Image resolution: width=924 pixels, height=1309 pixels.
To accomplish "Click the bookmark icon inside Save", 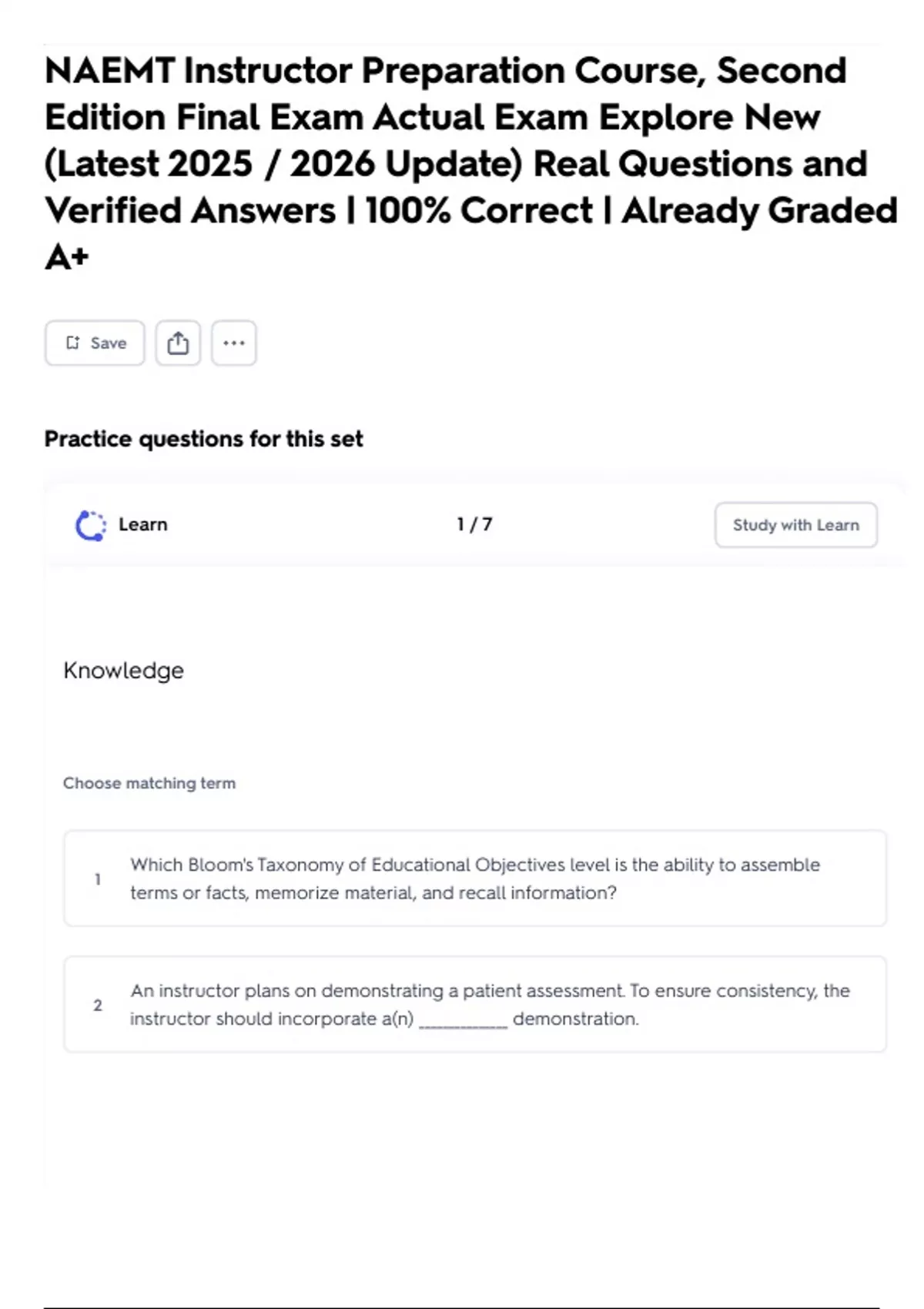I will click(x=72, y=343).
